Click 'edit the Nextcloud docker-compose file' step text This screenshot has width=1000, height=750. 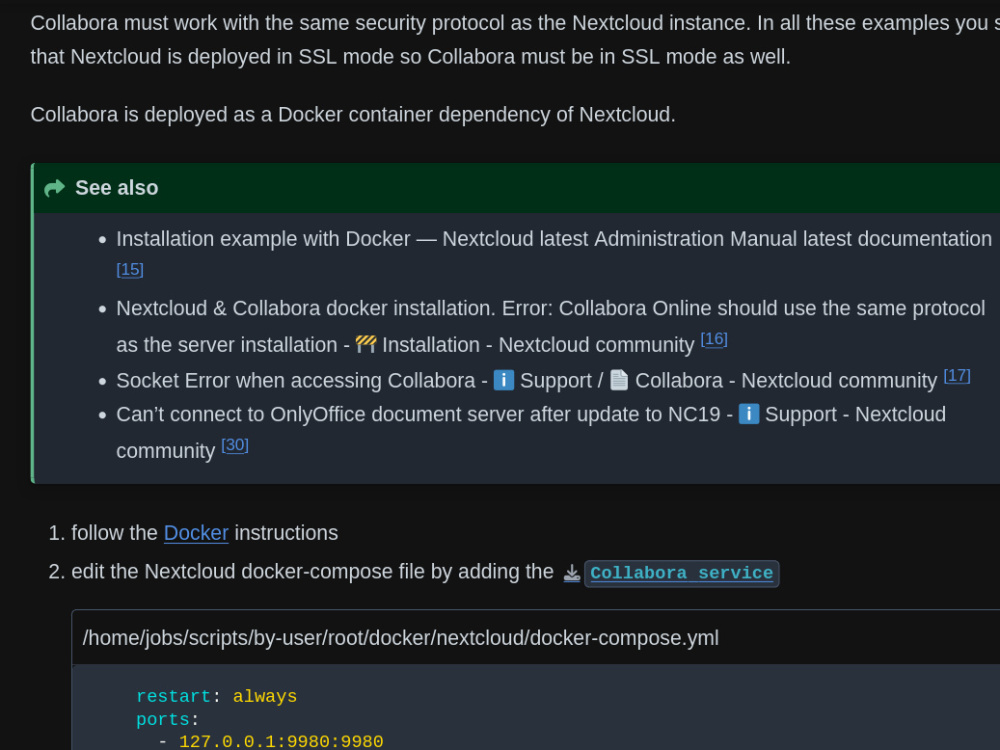pyautogui.click(x=312, y=571)
